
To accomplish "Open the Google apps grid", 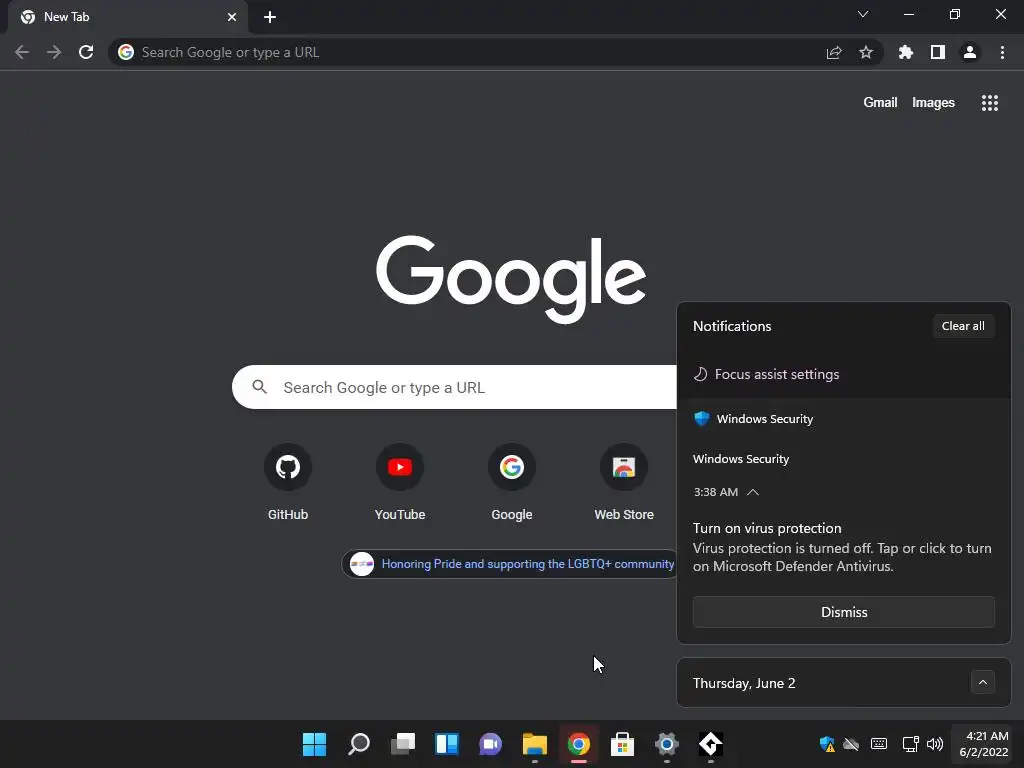I will click(990, 103).
